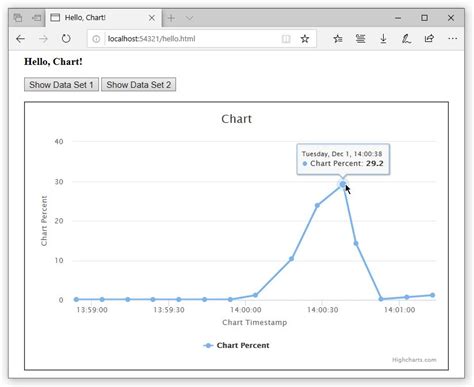Maximize the browser window
This screenshot has width=474, height=387.
click(424, 18)
